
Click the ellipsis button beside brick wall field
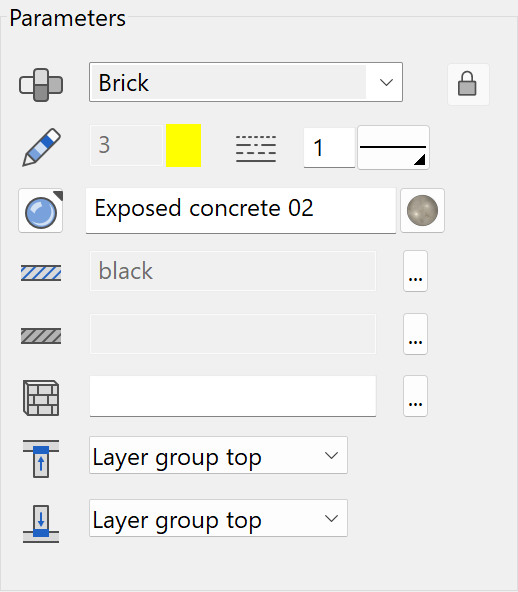click(x=415, y=396)
